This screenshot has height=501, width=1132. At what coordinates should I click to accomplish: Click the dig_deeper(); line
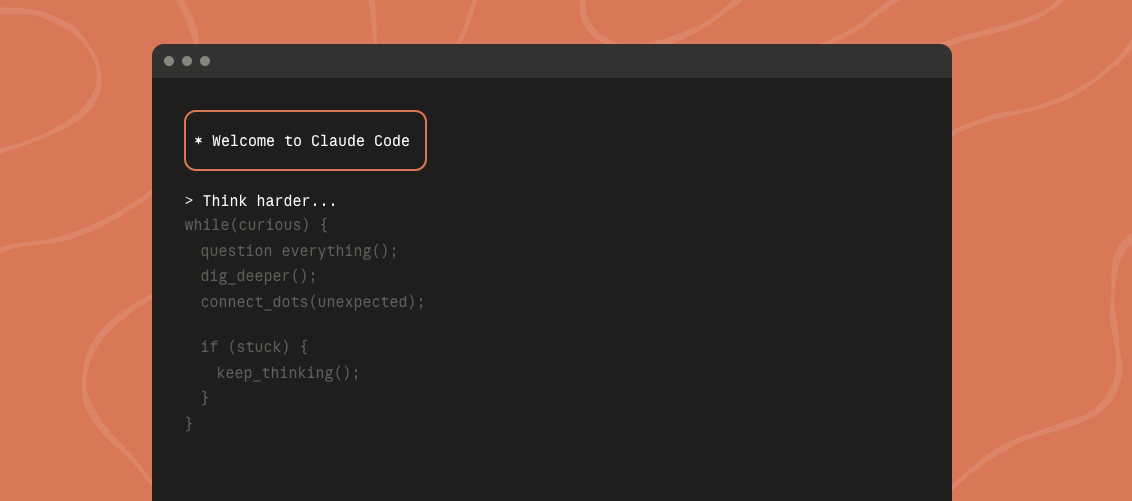click(258, 276)
